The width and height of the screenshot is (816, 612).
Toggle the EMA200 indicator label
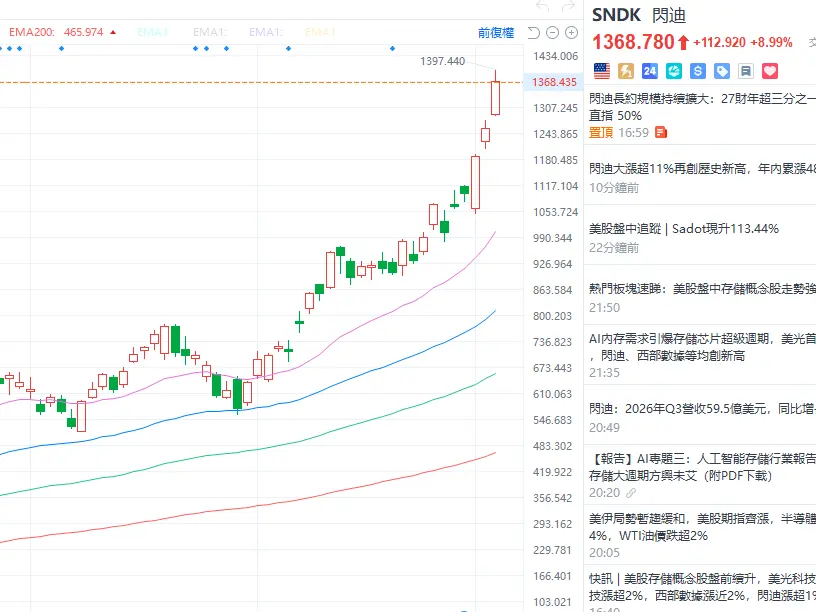(x=31, y=32)
